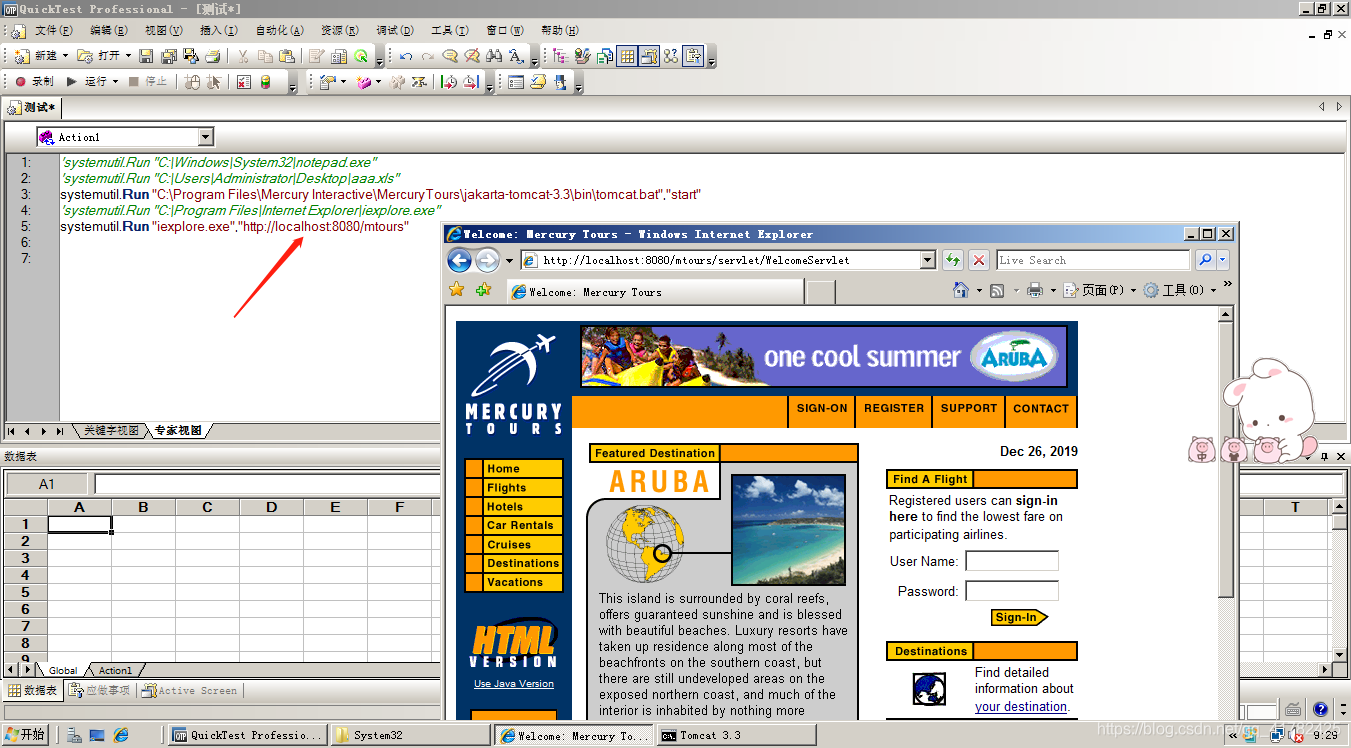Expand the IE address bar dropdown
The image size is (1351, 748).
(928, 260)
